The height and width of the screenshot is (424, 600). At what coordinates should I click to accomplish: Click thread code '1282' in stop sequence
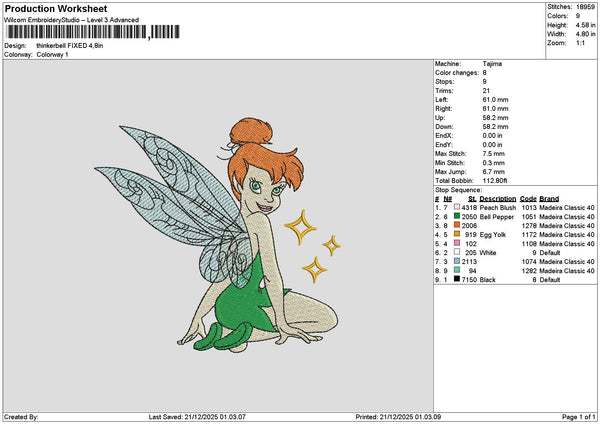click(529, 271)
